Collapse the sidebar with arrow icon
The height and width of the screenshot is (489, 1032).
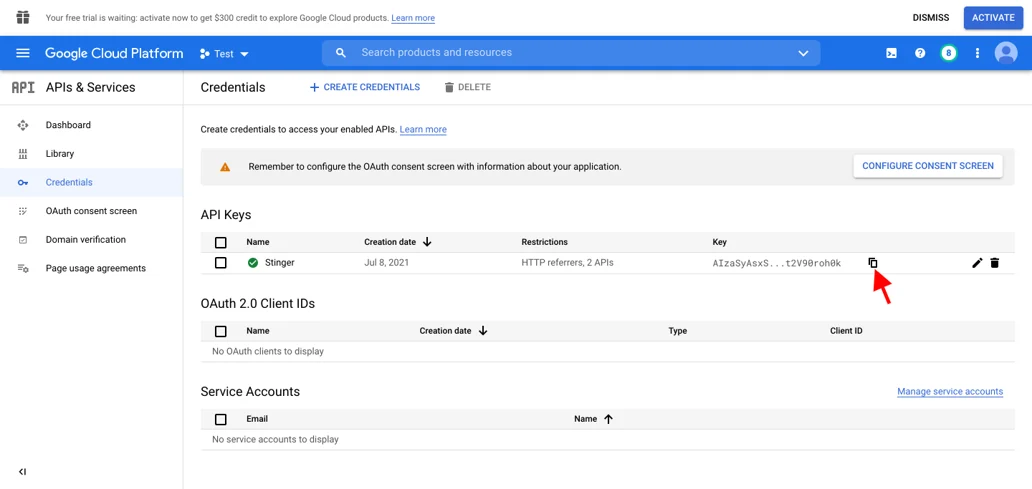coord(22,471)
